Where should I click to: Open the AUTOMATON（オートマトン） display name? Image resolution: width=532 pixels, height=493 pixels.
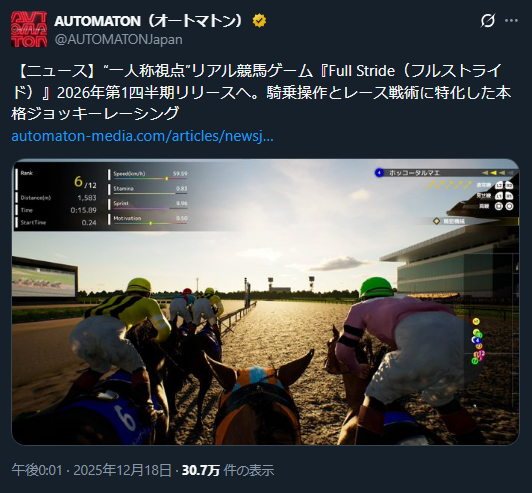[x=149, y=21]
